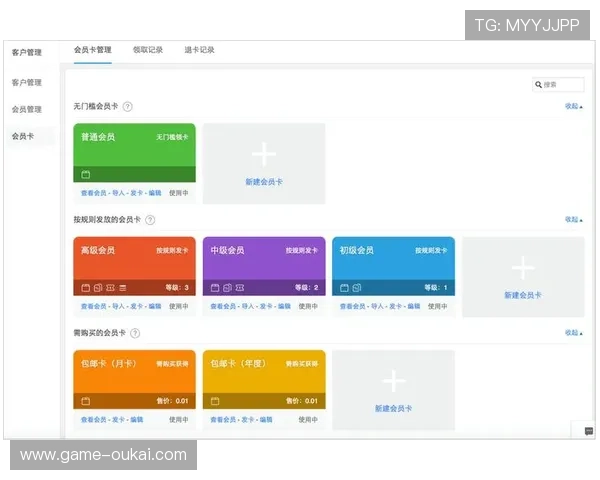Click the calendar icon on 初级会员 card
Screen dimensions: 600x480
pos(344,288)
